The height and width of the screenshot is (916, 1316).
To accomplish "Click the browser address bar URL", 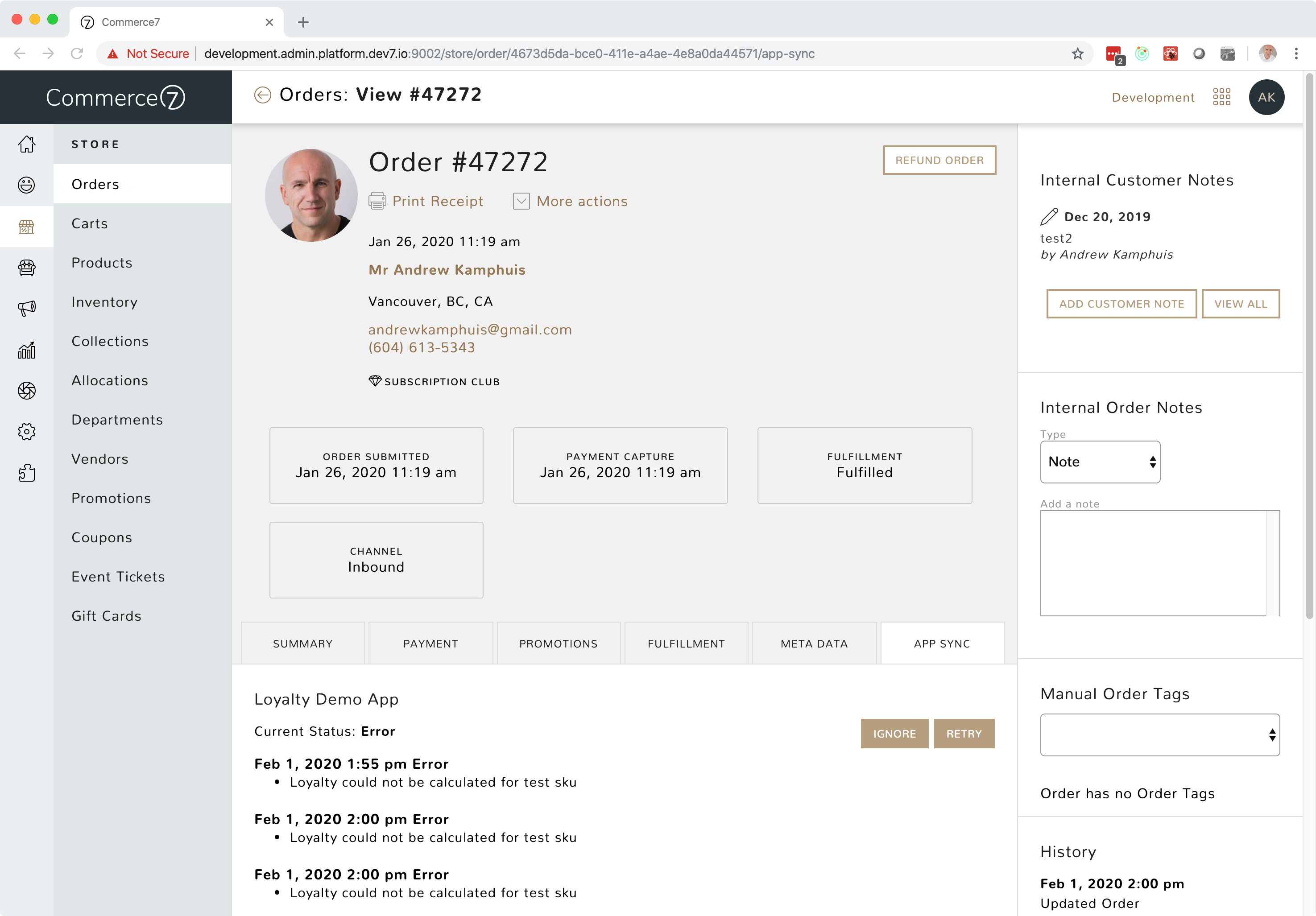I will [509, 54].
